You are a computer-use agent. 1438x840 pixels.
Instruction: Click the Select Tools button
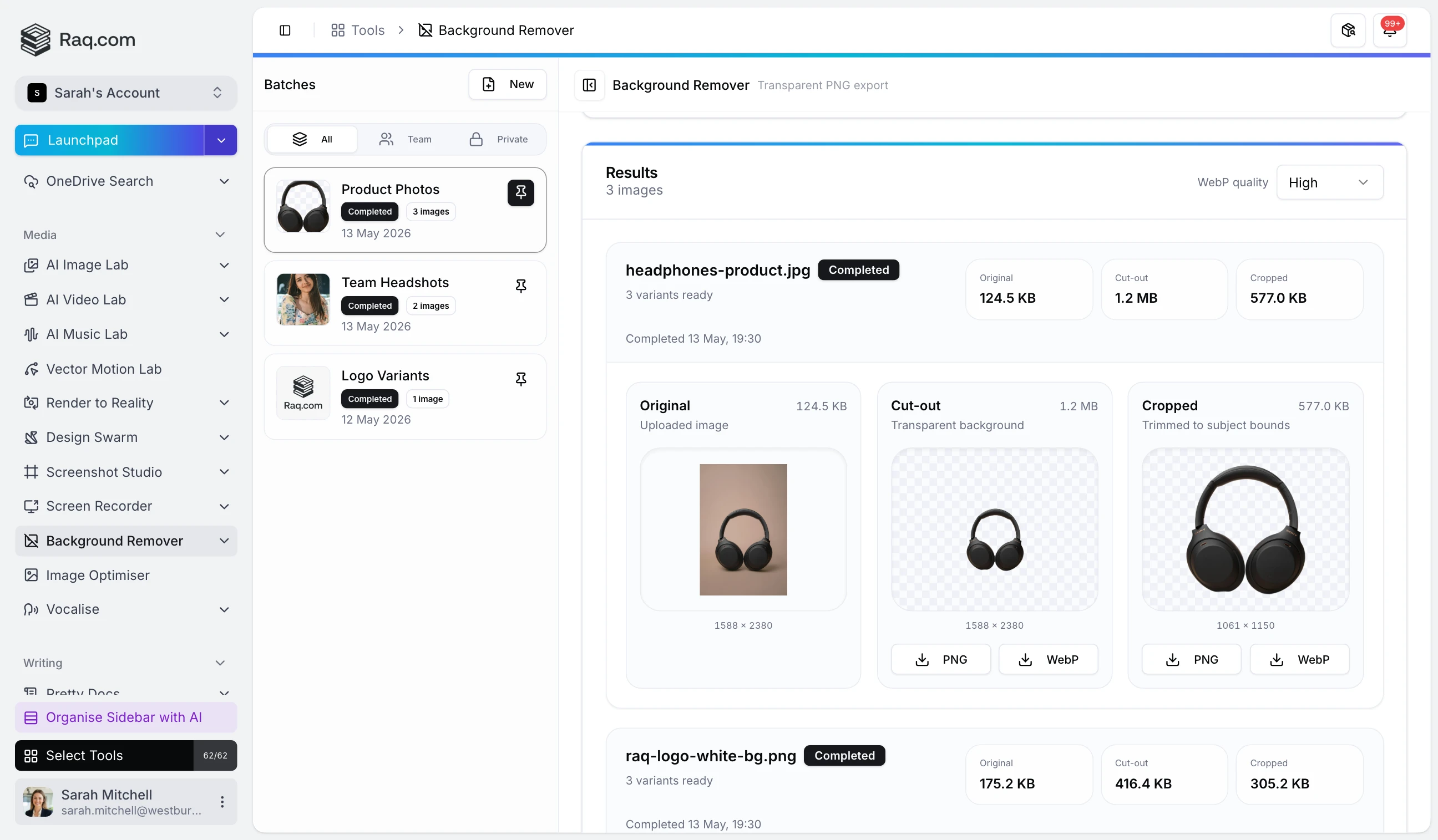(x=104, y=756)
